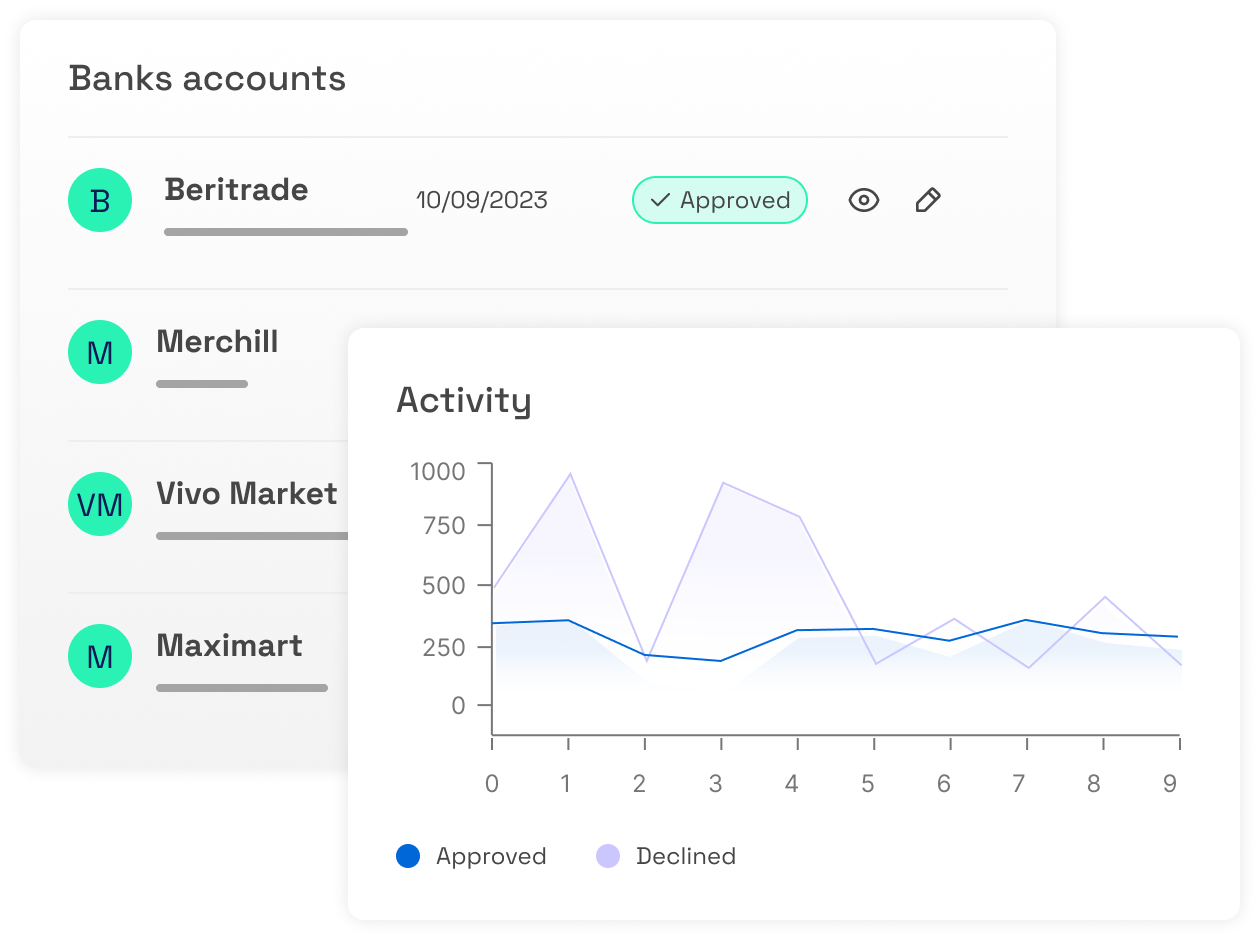Click the blue Approved legend dot

pos(408,856)
